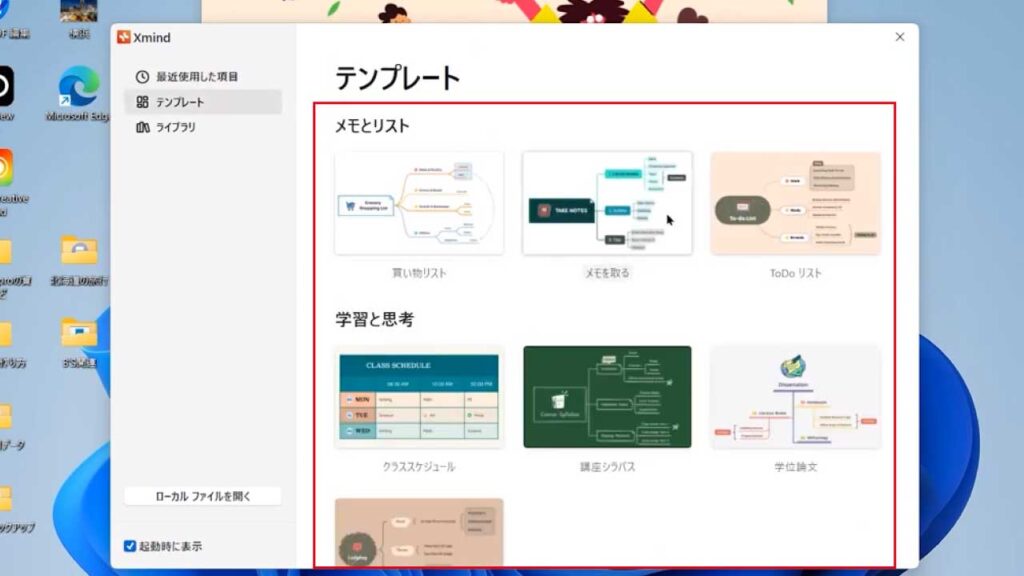Select the 学位論文 template thumbnail
Image resolution: width=1024 pixels, height=576 pixels.
[x=795, y=397]
